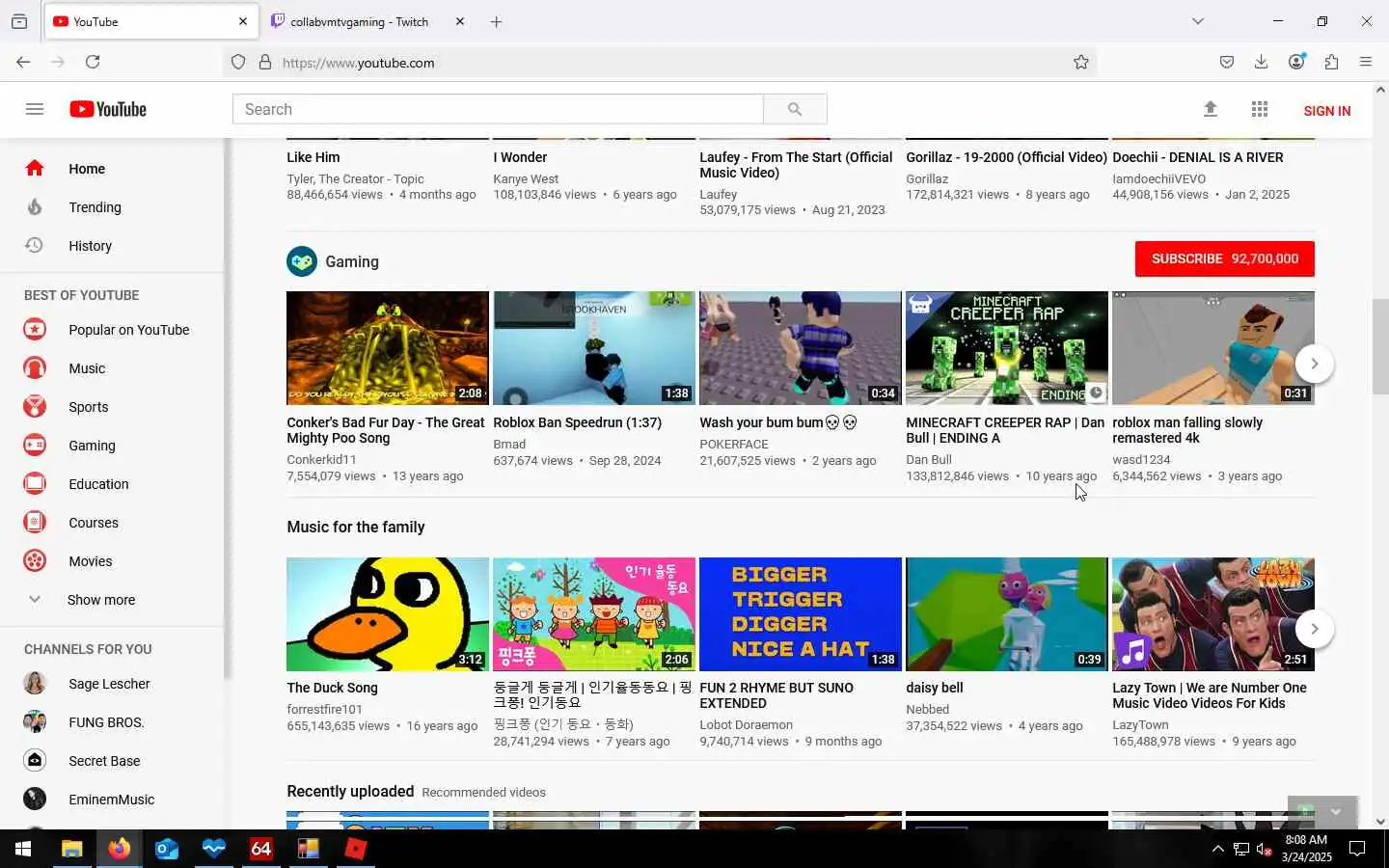Open Wash your hands bum video title

click(778, 422)
